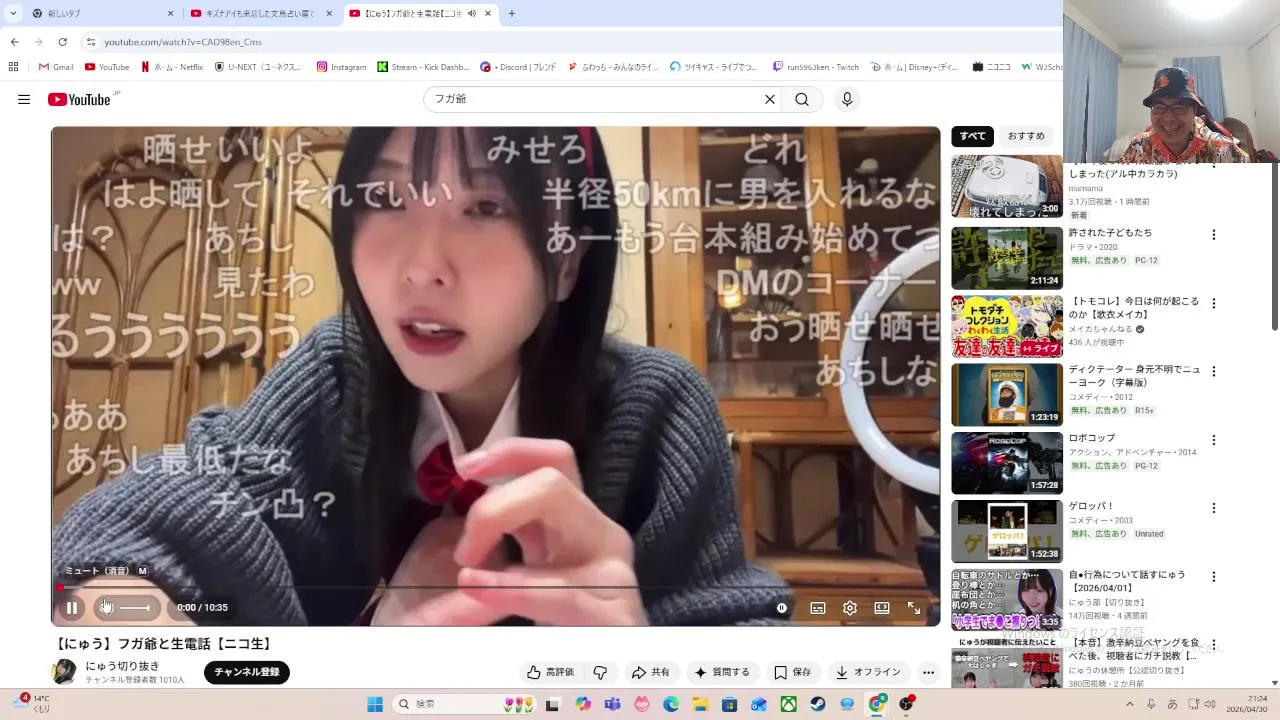The height and width of the screenshot is (720, 1280).
Task: Open site info icon in address bar
Action: (x=91, y=42)
